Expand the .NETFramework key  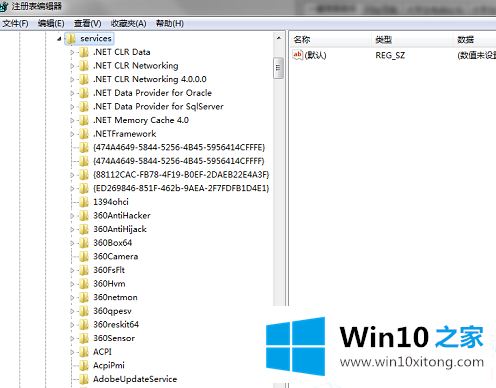(x=72, y=134)
